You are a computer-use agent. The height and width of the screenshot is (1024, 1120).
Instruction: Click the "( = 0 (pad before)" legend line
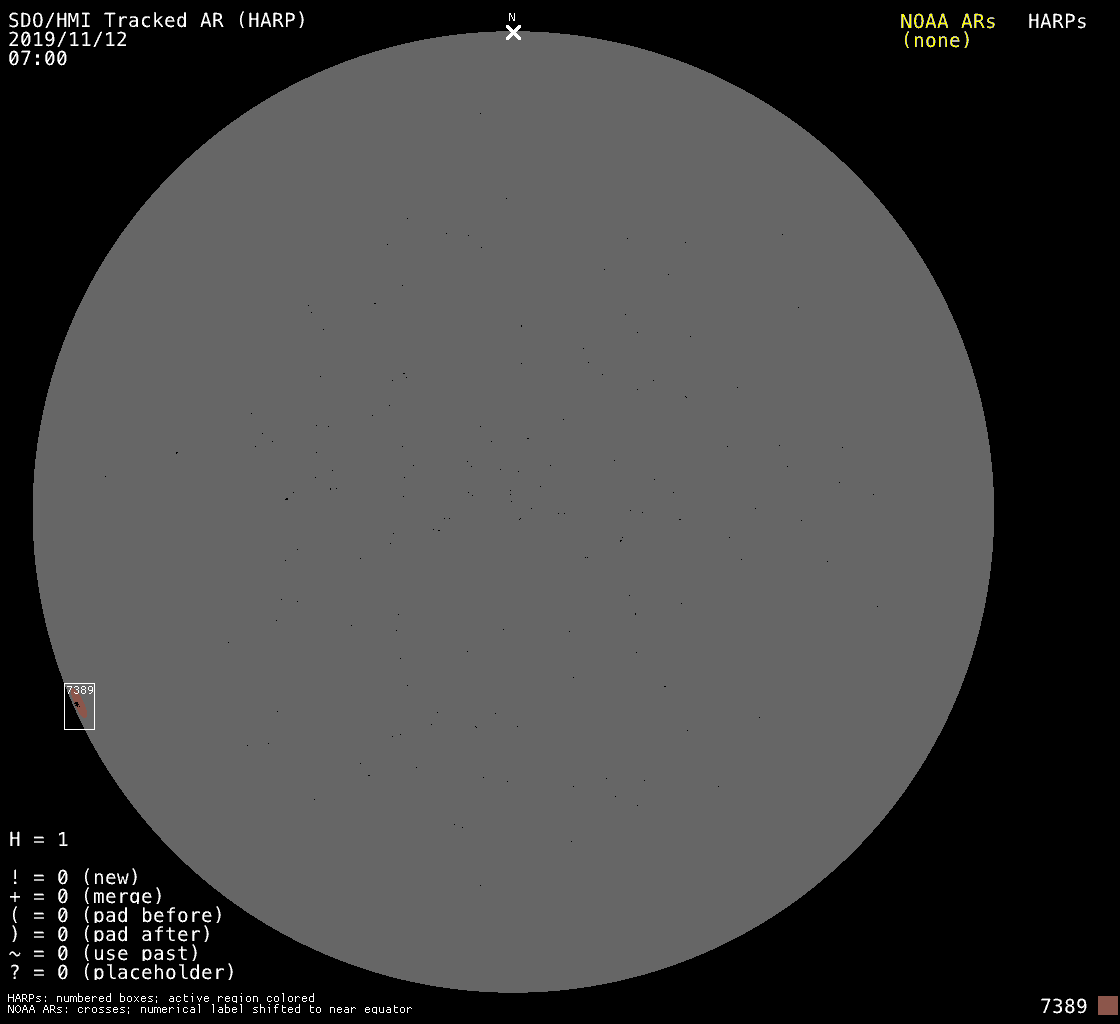[116, 915]
